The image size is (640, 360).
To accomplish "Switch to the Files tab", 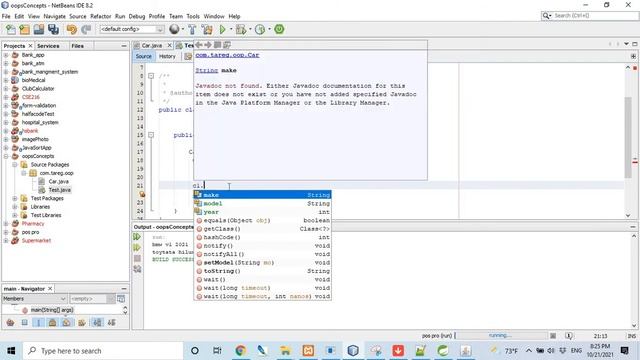I will pos(78,46).
